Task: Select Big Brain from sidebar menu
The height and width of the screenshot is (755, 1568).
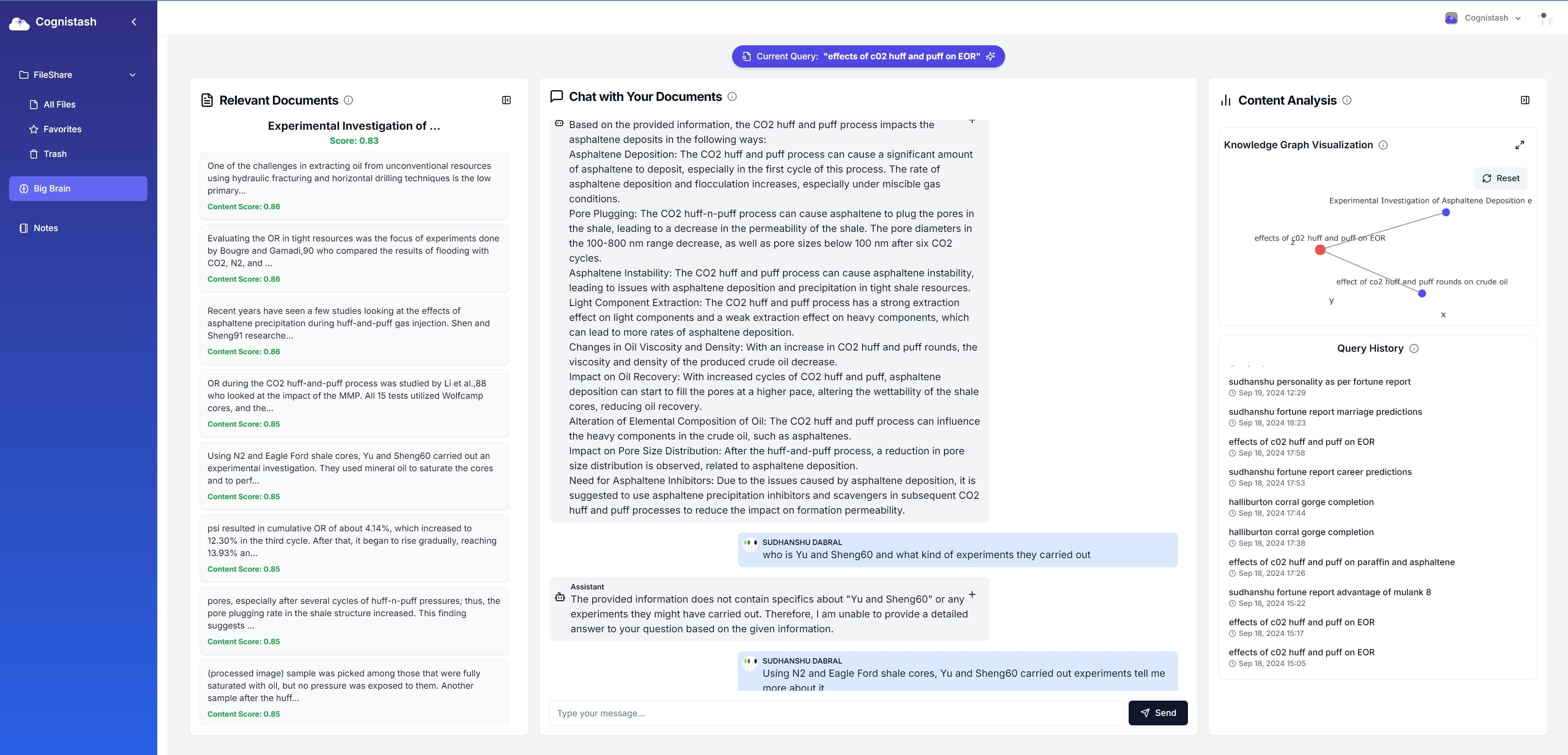Action: coord(78,188)
